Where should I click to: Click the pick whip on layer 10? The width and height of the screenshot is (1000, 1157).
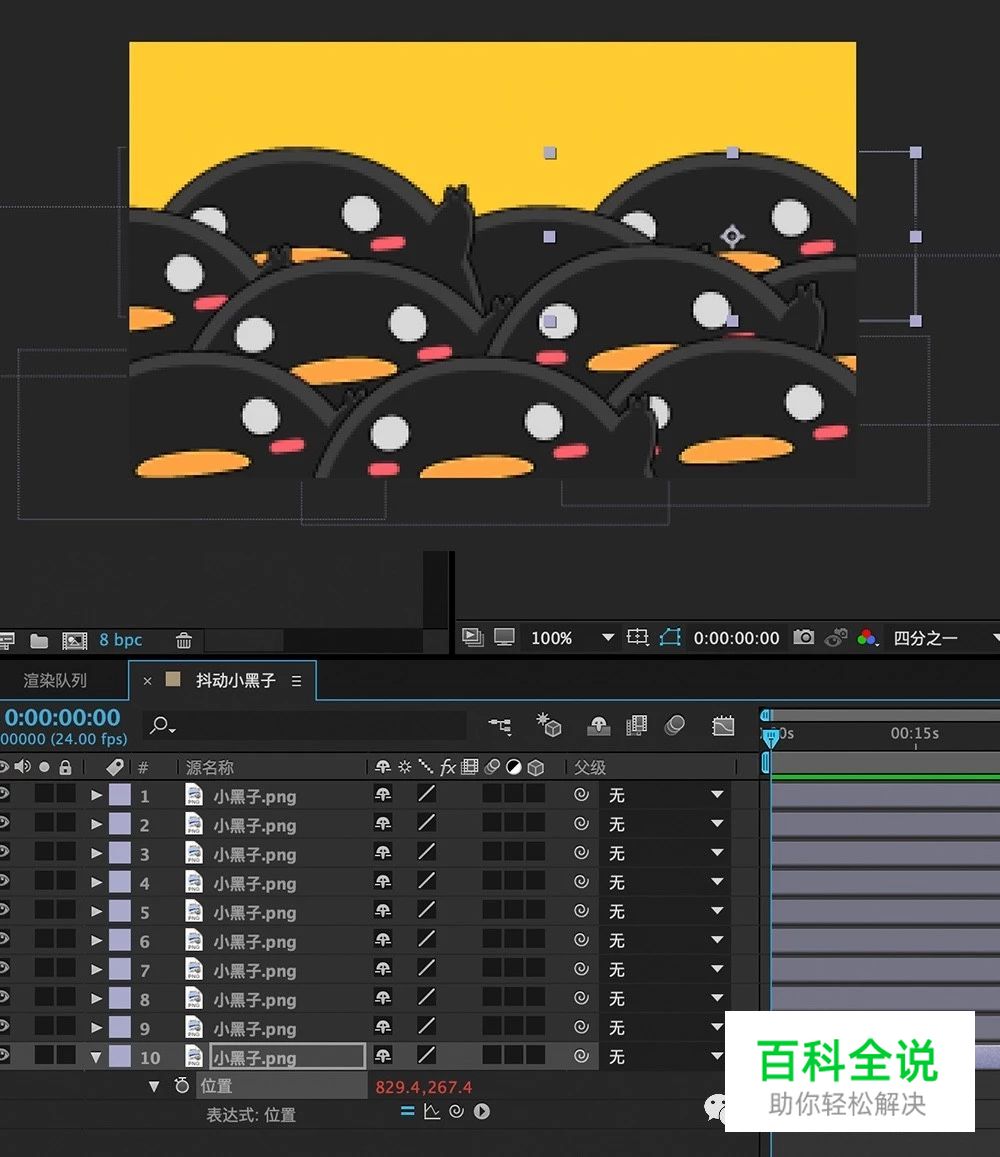pyautogui.click(x=582, y=1055)
